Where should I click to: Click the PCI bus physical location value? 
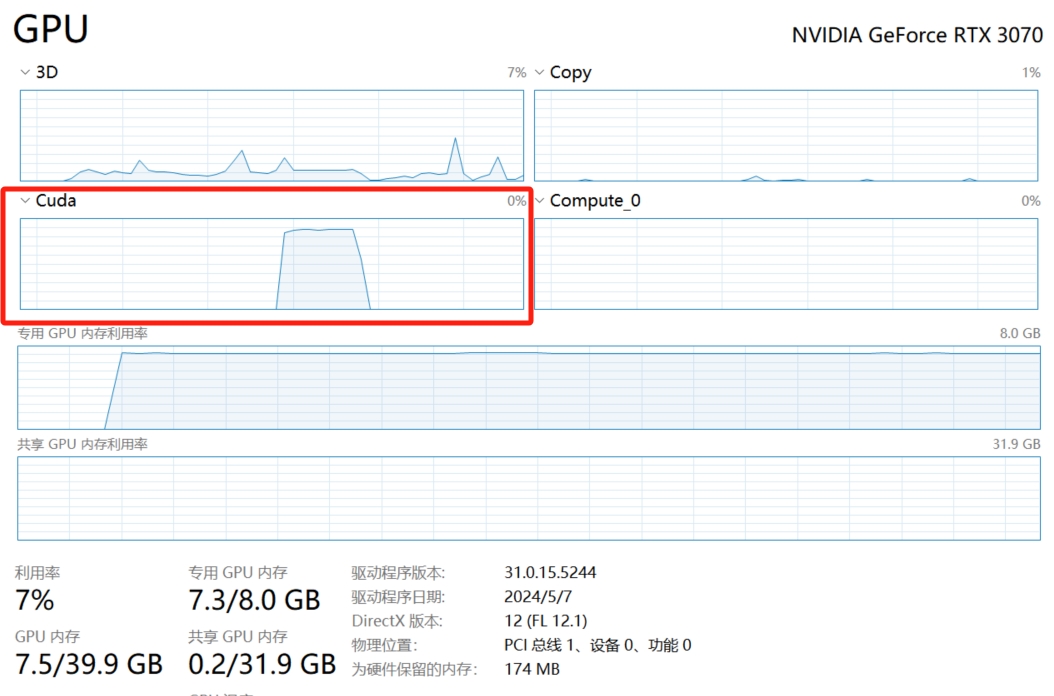coord(597,645)
